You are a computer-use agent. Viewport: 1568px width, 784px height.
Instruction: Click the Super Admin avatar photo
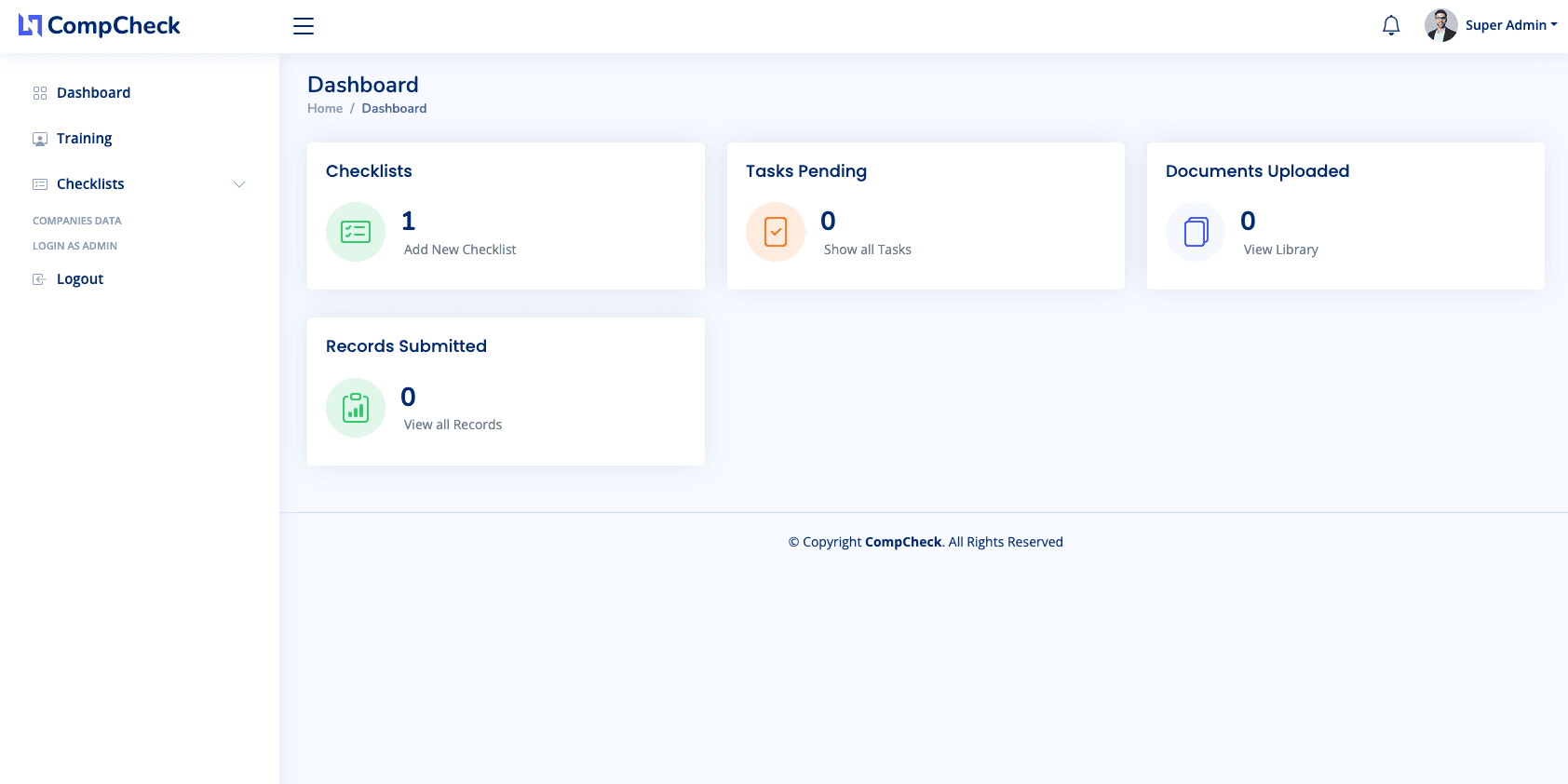[x=1440, y=25]
